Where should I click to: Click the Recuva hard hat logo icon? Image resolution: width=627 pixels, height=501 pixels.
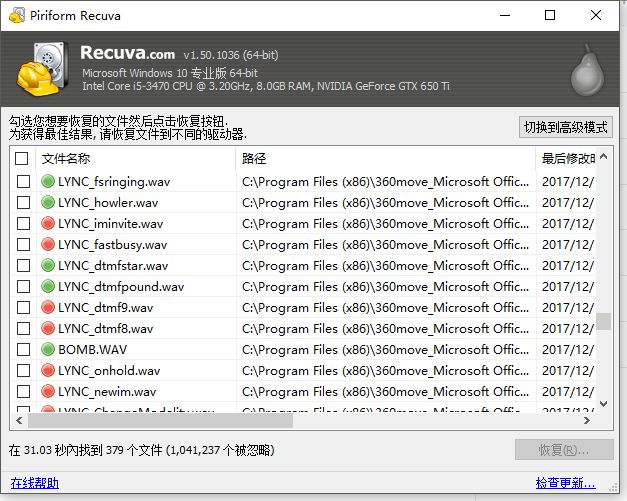42,68
